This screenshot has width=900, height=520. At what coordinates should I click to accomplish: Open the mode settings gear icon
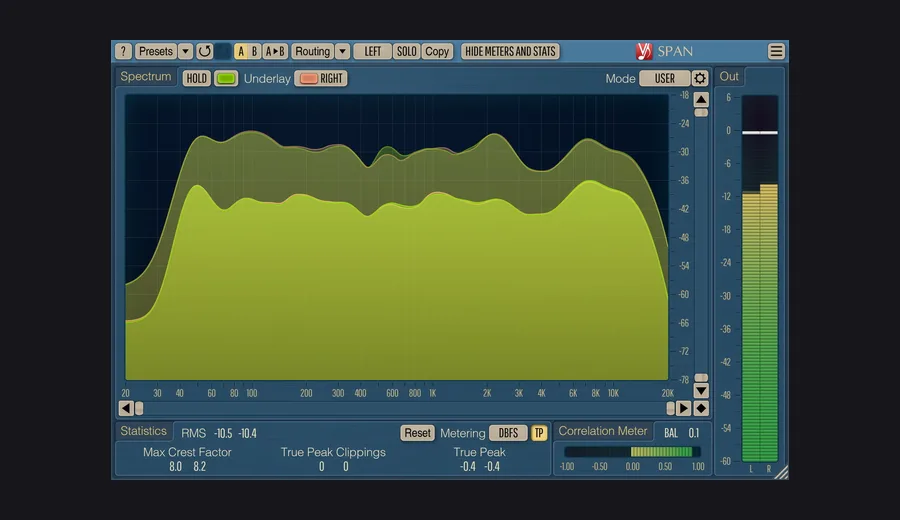[700, 78]
